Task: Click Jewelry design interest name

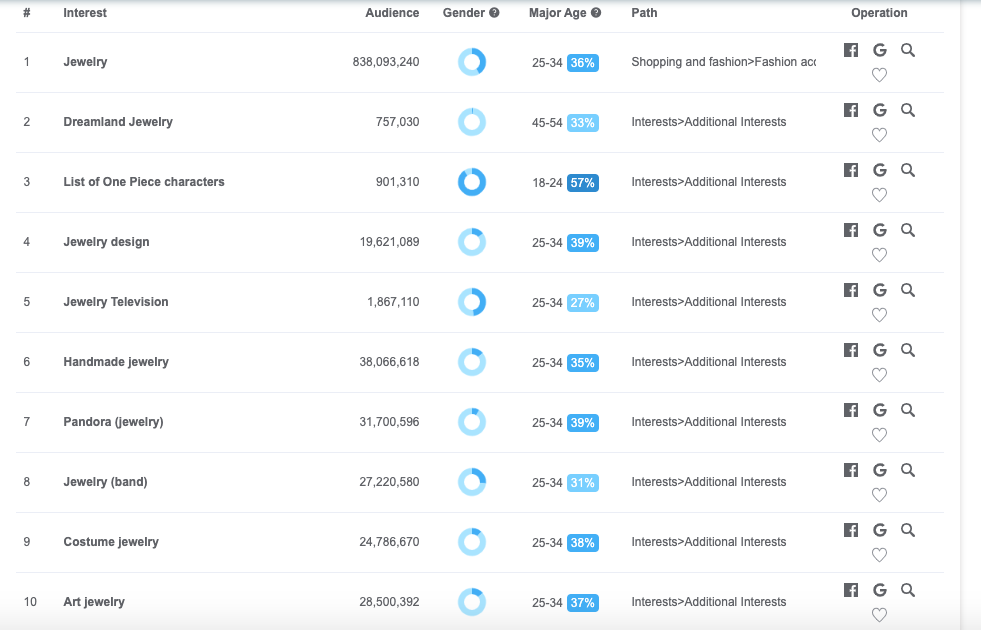Action: [106, 242]
